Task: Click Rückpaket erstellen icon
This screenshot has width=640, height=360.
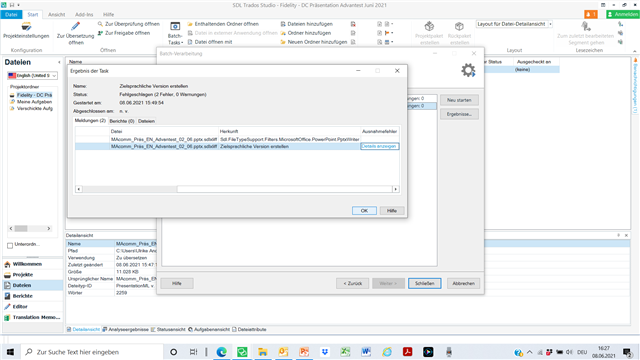Action: (x=459, y=27)
